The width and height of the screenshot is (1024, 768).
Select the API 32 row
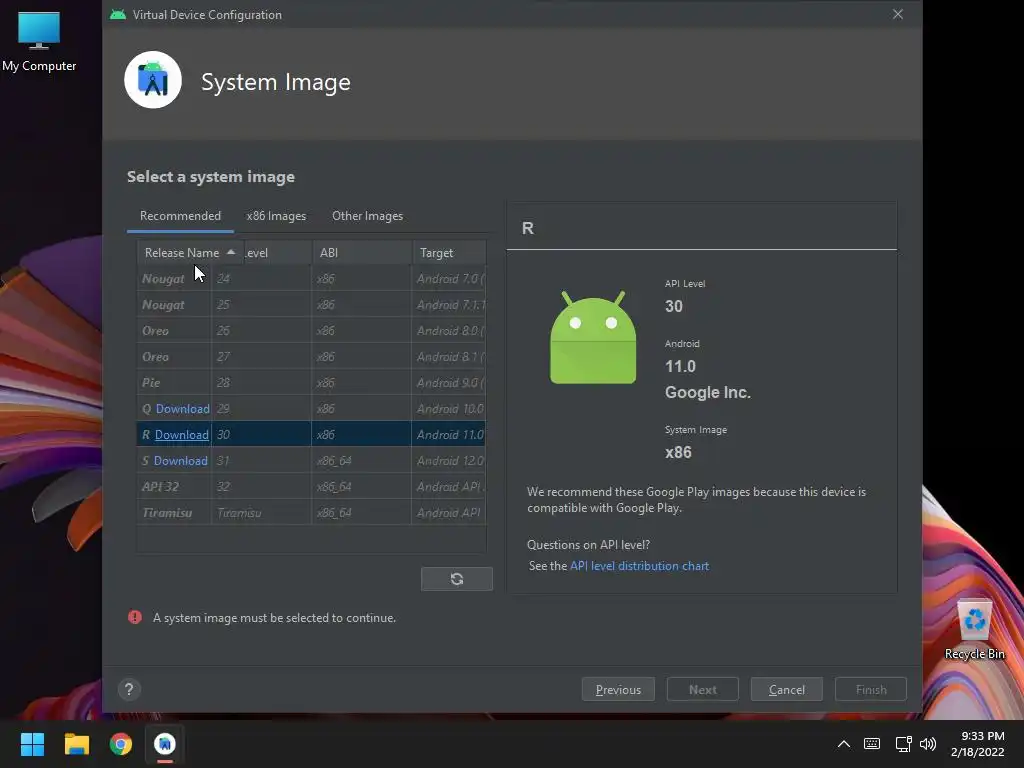tap(312, 487)
